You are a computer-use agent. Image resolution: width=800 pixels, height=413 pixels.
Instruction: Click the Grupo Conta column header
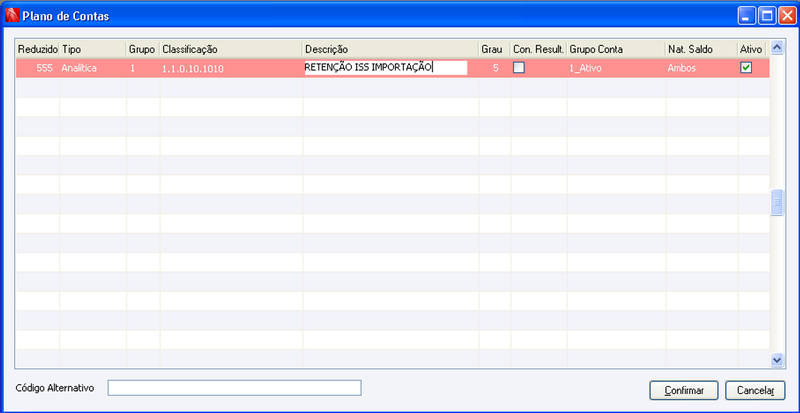(616, 50)
